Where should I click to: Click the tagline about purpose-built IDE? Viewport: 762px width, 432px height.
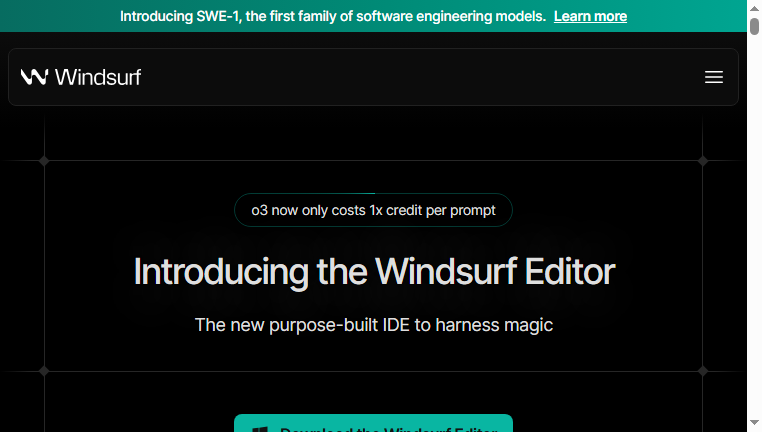pyautogui.click(x=374, y=325)
